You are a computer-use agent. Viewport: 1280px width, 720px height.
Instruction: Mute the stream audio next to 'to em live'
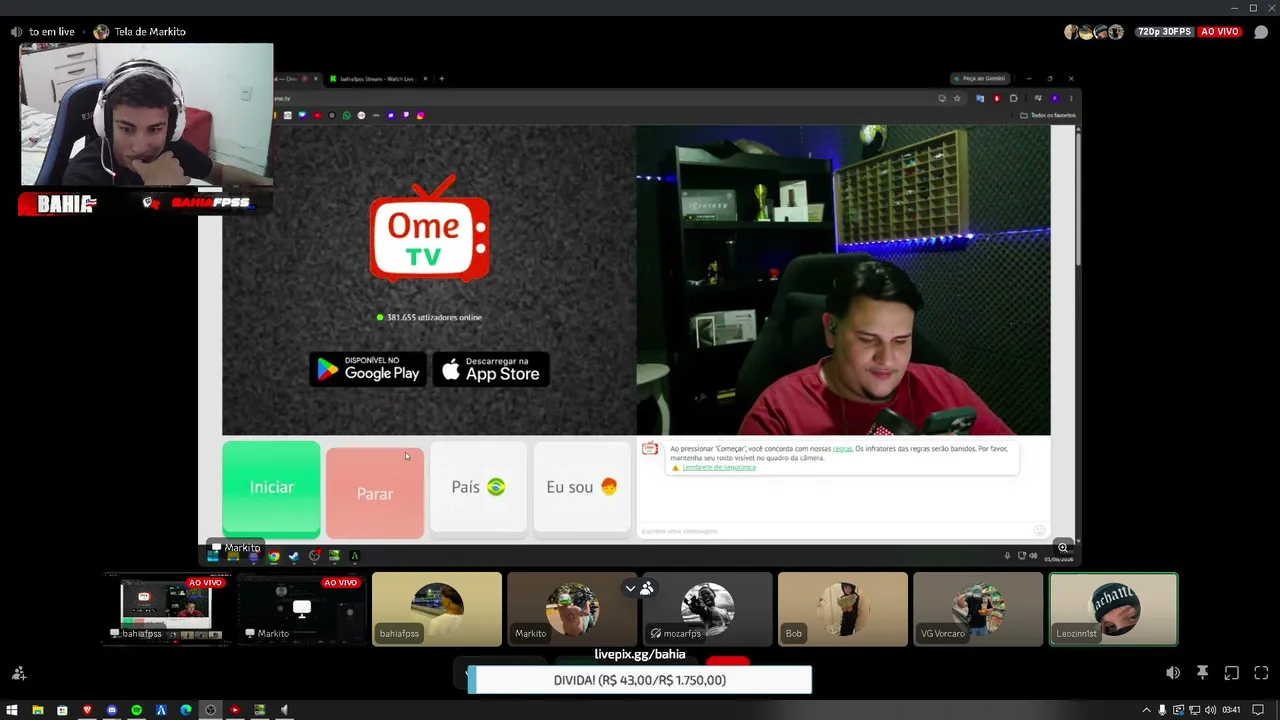(16, 32)
